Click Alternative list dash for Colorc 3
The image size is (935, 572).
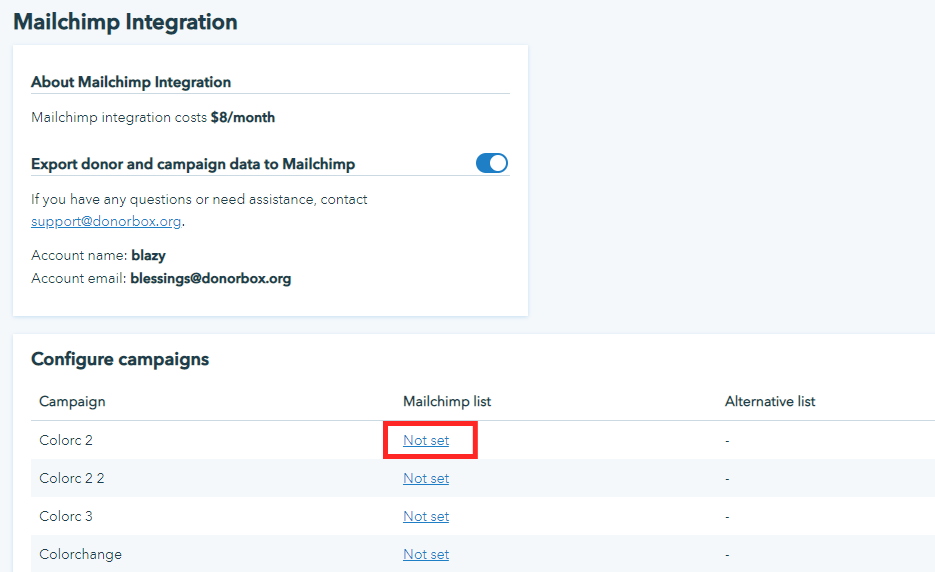click(x=728, y=516)
